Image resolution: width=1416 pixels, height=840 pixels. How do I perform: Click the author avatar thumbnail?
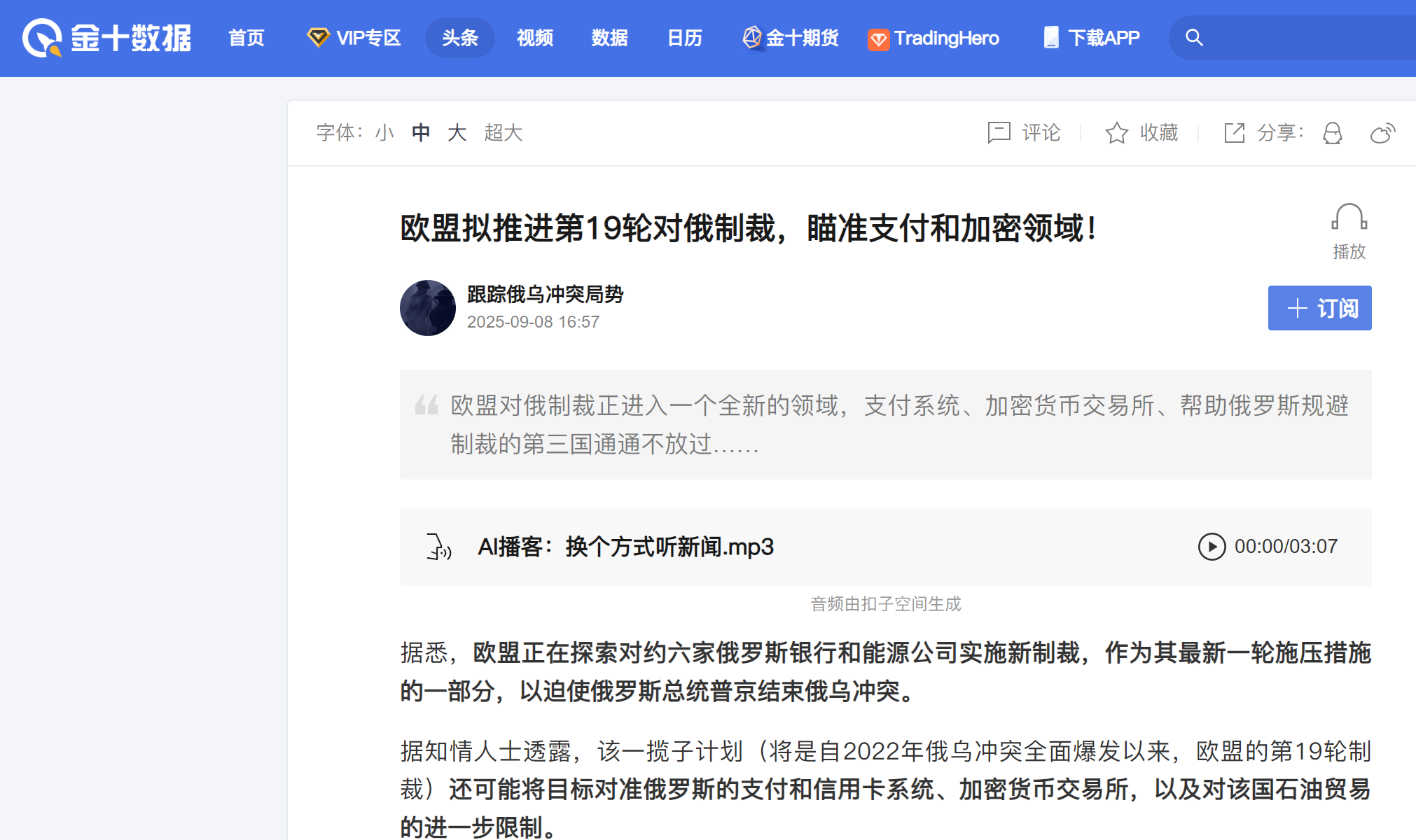coord(427,308)
